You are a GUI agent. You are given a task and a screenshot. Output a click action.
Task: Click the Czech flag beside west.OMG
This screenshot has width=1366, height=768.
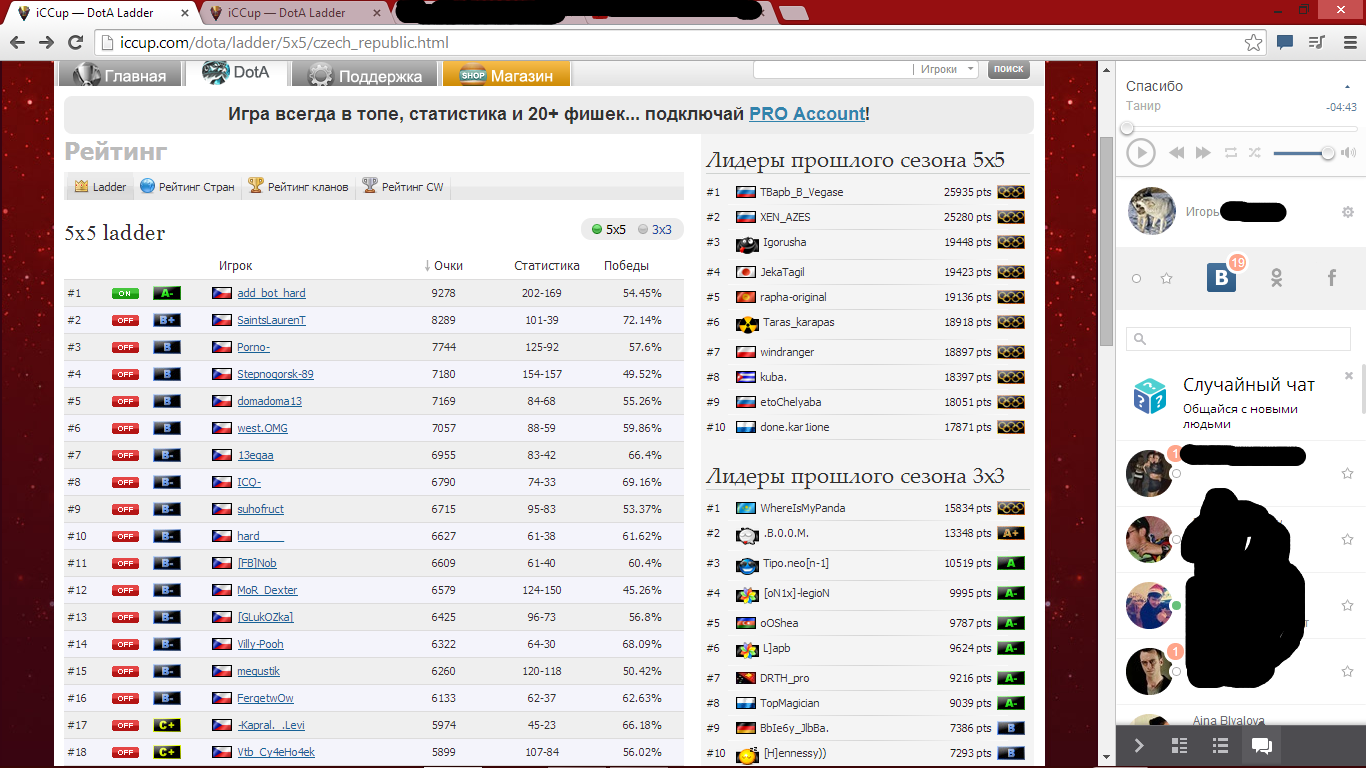tap(222, 428)
